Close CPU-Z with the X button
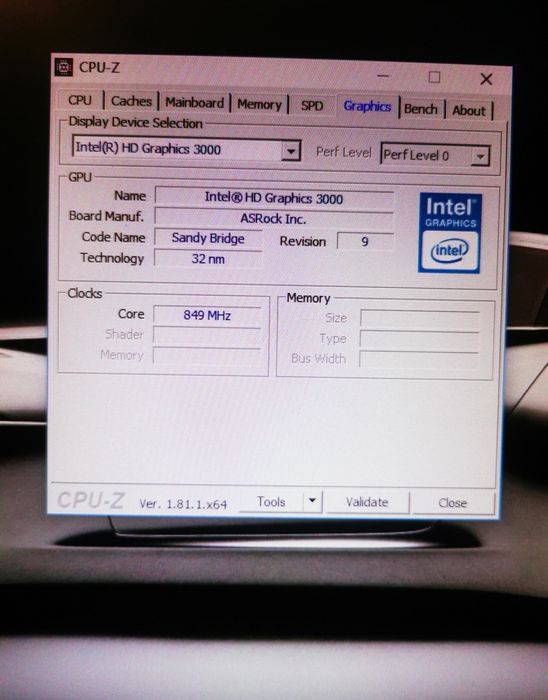This screenshot has width=548, height=700. (486, 79)
